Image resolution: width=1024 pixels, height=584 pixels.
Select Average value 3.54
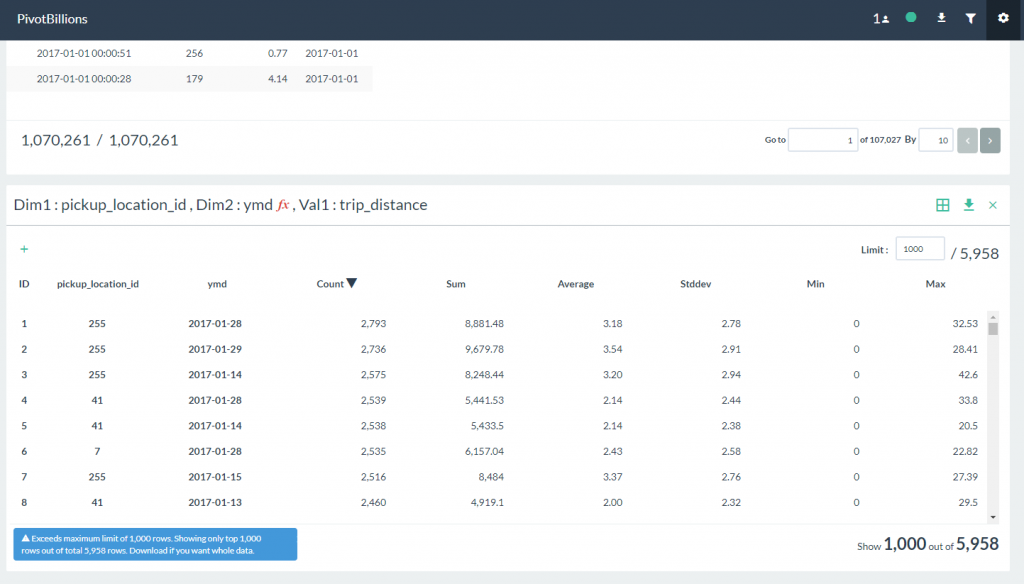click(613, 349)
